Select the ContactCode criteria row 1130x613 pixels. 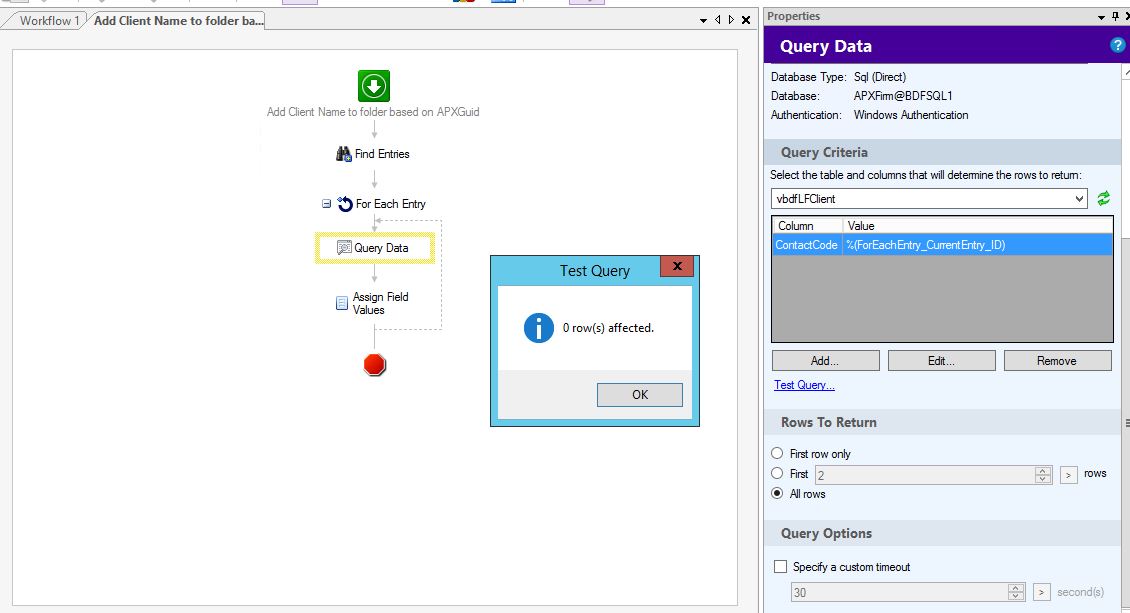[941, 245]
